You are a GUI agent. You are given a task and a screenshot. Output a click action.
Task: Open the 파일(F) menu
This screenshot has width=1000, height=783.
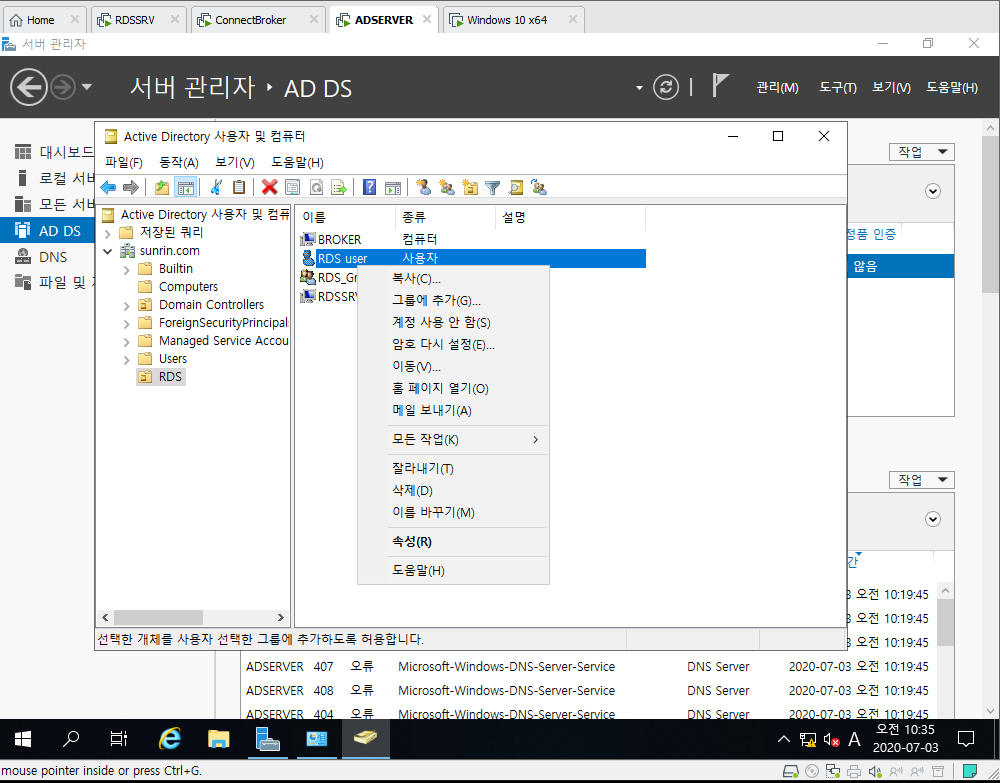pos(124,163)
